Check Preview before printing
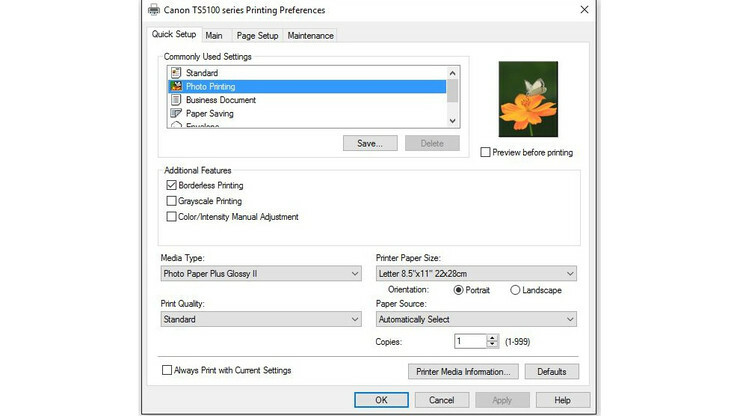The height and width of the screenshot is (416, 740). pyautogui.click(x=485, y=152)
